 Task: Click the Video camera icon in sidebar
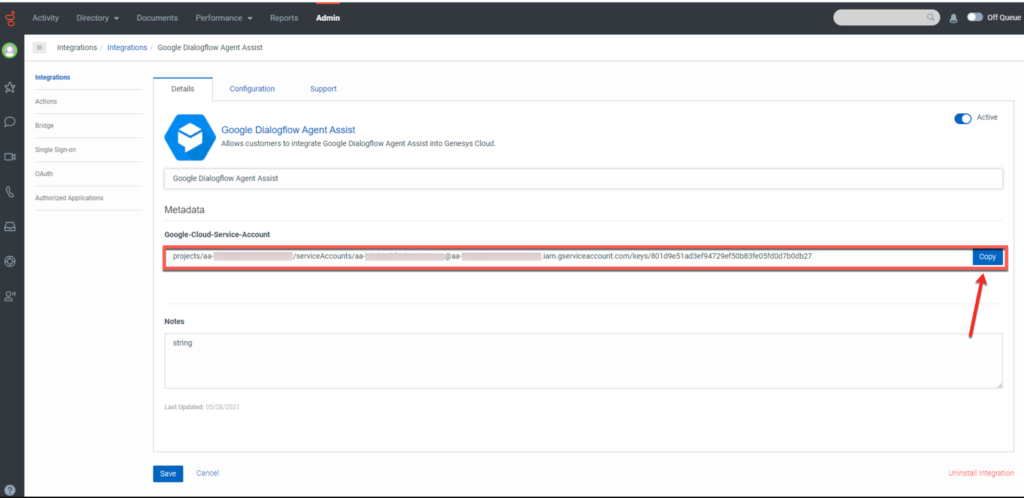[10, 157]
